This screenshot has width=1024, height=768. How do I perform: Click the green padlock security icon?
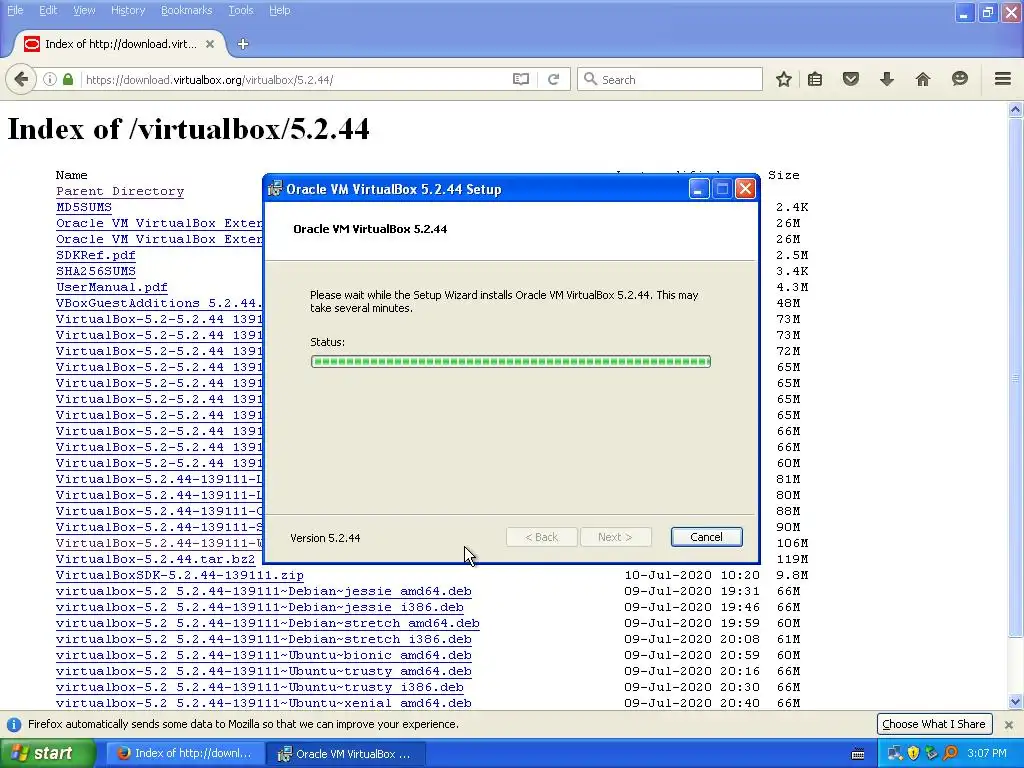pyautogui.click(x=68, y=80)
